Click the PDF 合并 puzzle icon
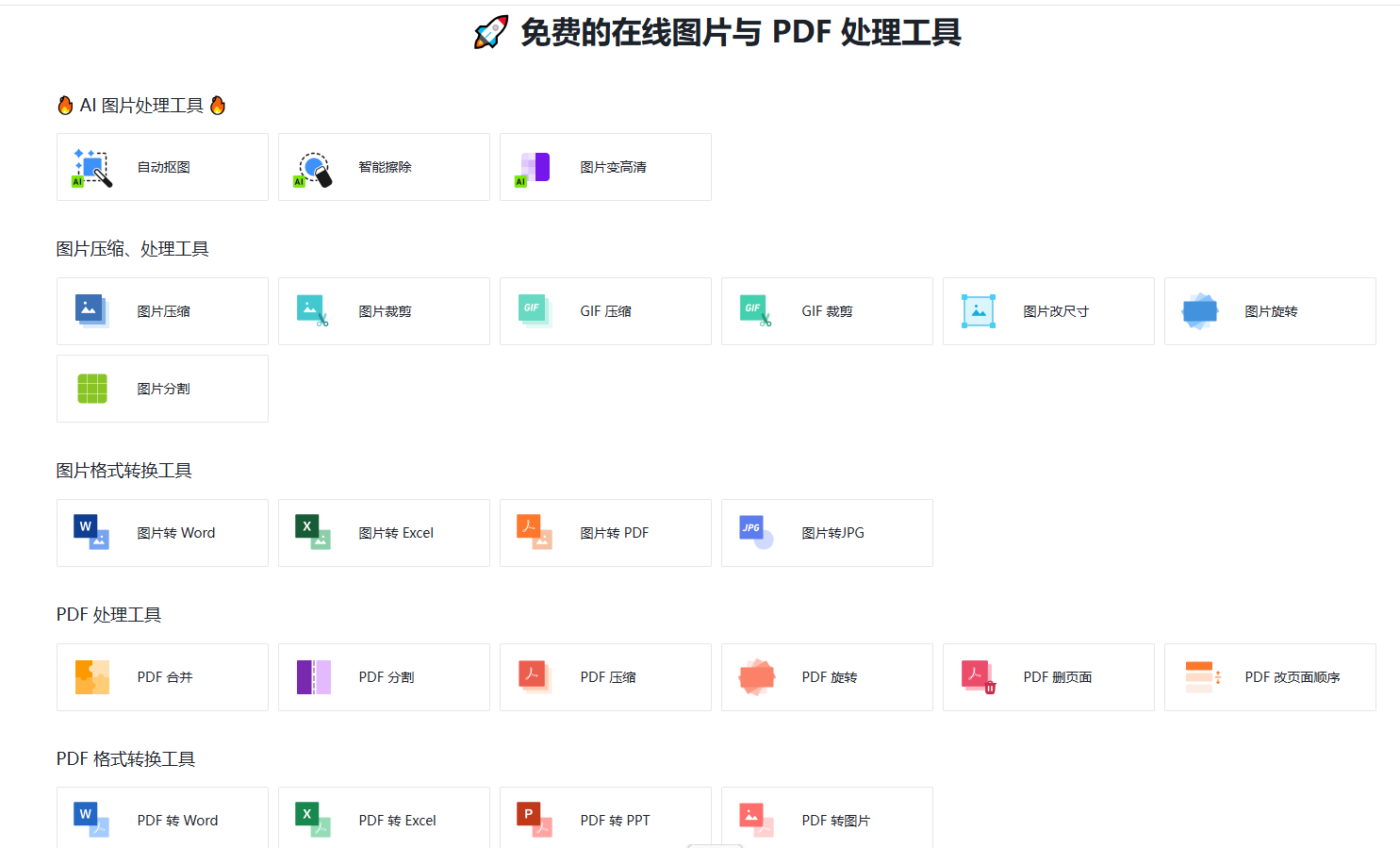The height and width of the screenshot is (848, 1400). click(x=92, y=677)
